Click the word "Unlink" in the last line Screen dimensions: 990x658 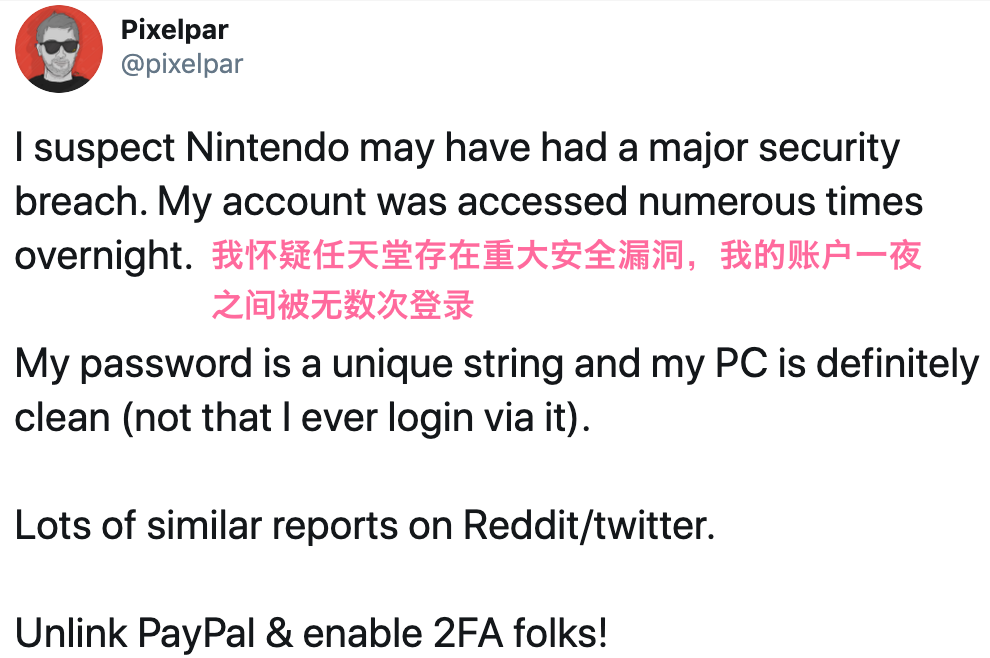[69, 634]
